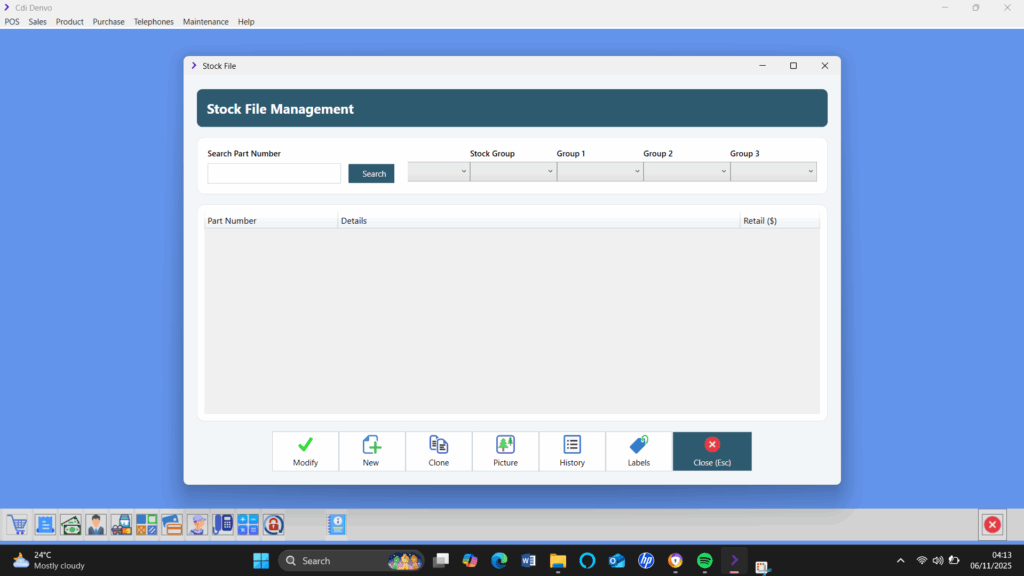Expand the Stock Group dropdown
Image resolution: width=1024 pixels, height=576 pixels.
click(x=512, y=172)
